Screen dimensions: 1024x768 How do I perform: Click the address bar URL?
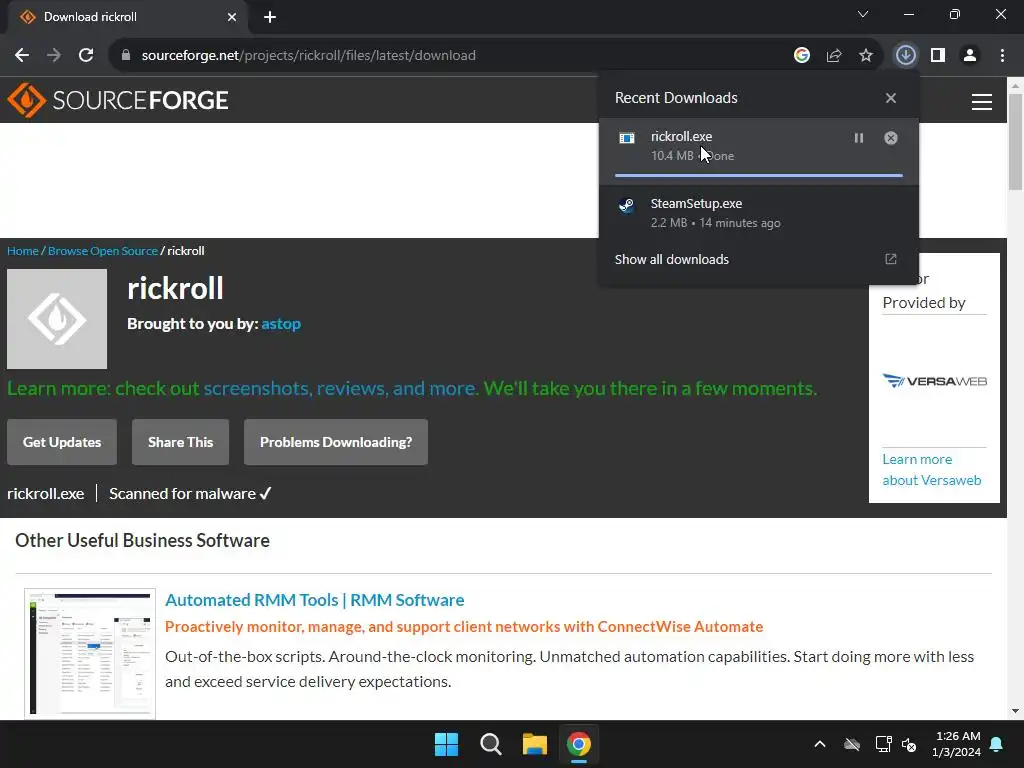tap(308, 56)
